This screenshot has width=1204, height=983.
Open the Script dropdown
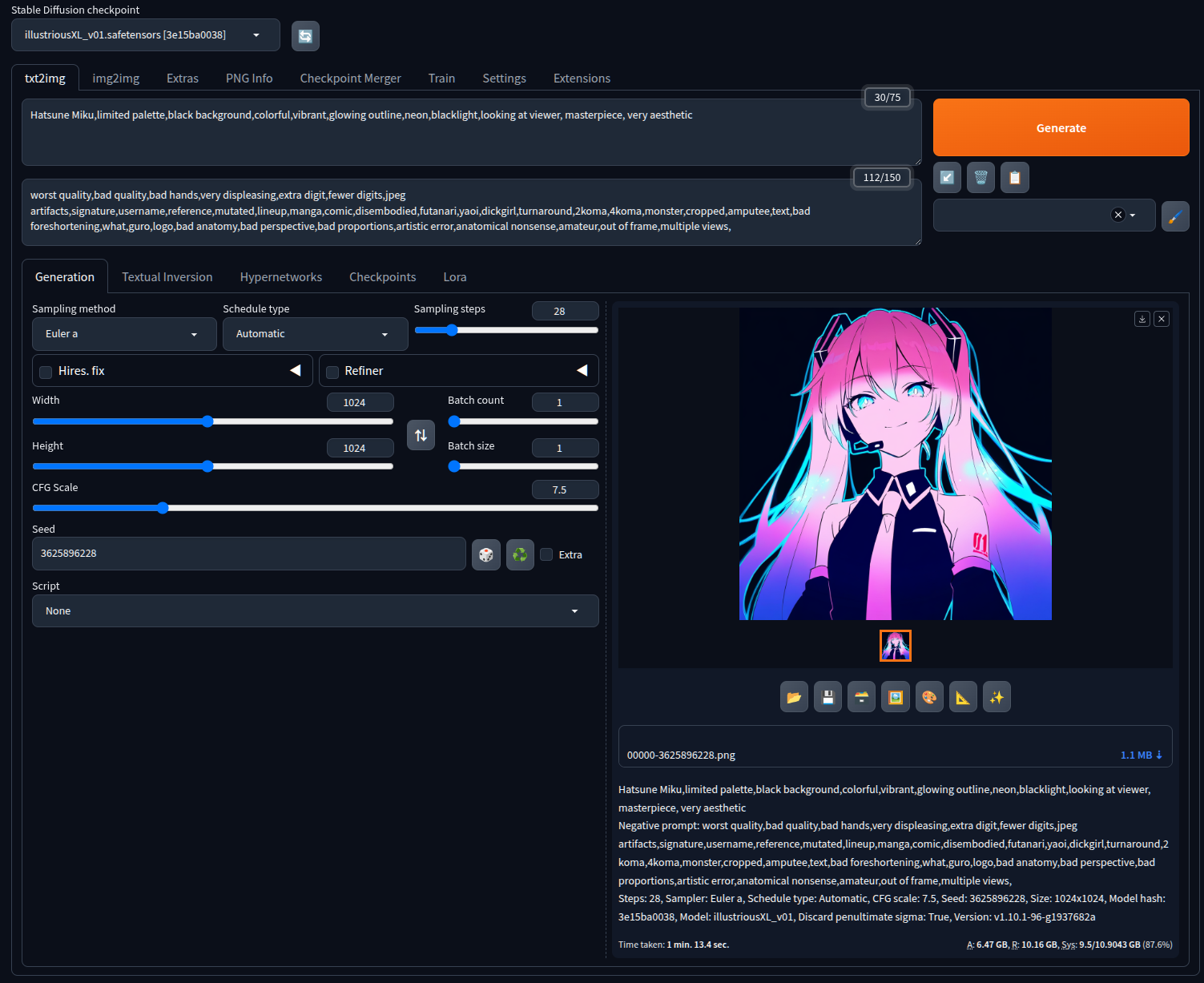(316, 611)
